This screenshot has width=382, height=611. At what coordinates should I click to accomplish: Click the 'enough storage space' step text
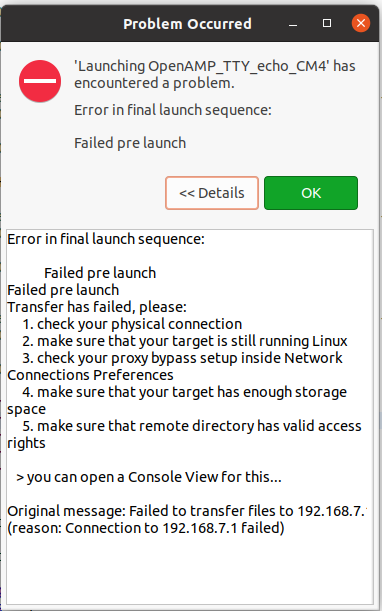(x=177, y=401)
